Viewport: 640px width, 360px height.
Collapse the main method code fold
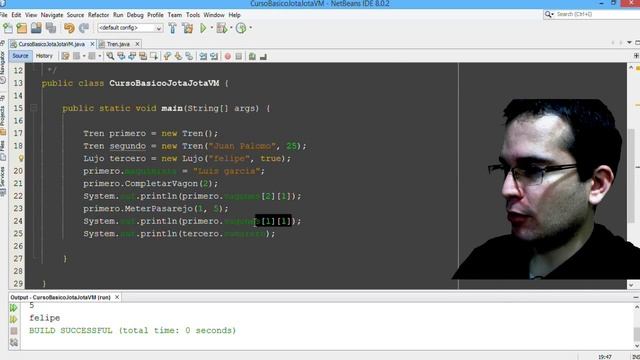click(x=34, y=108)
